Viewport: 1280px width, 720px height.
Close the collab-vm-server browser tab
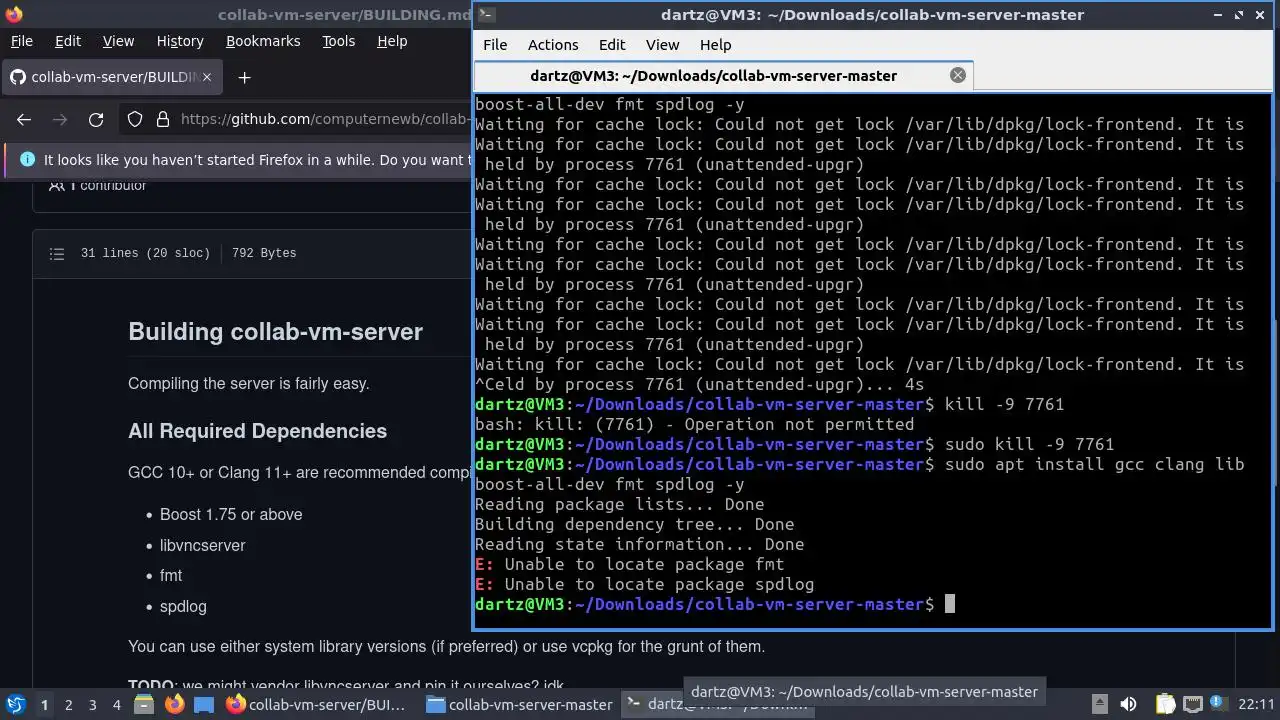click(x=207, y=77)
